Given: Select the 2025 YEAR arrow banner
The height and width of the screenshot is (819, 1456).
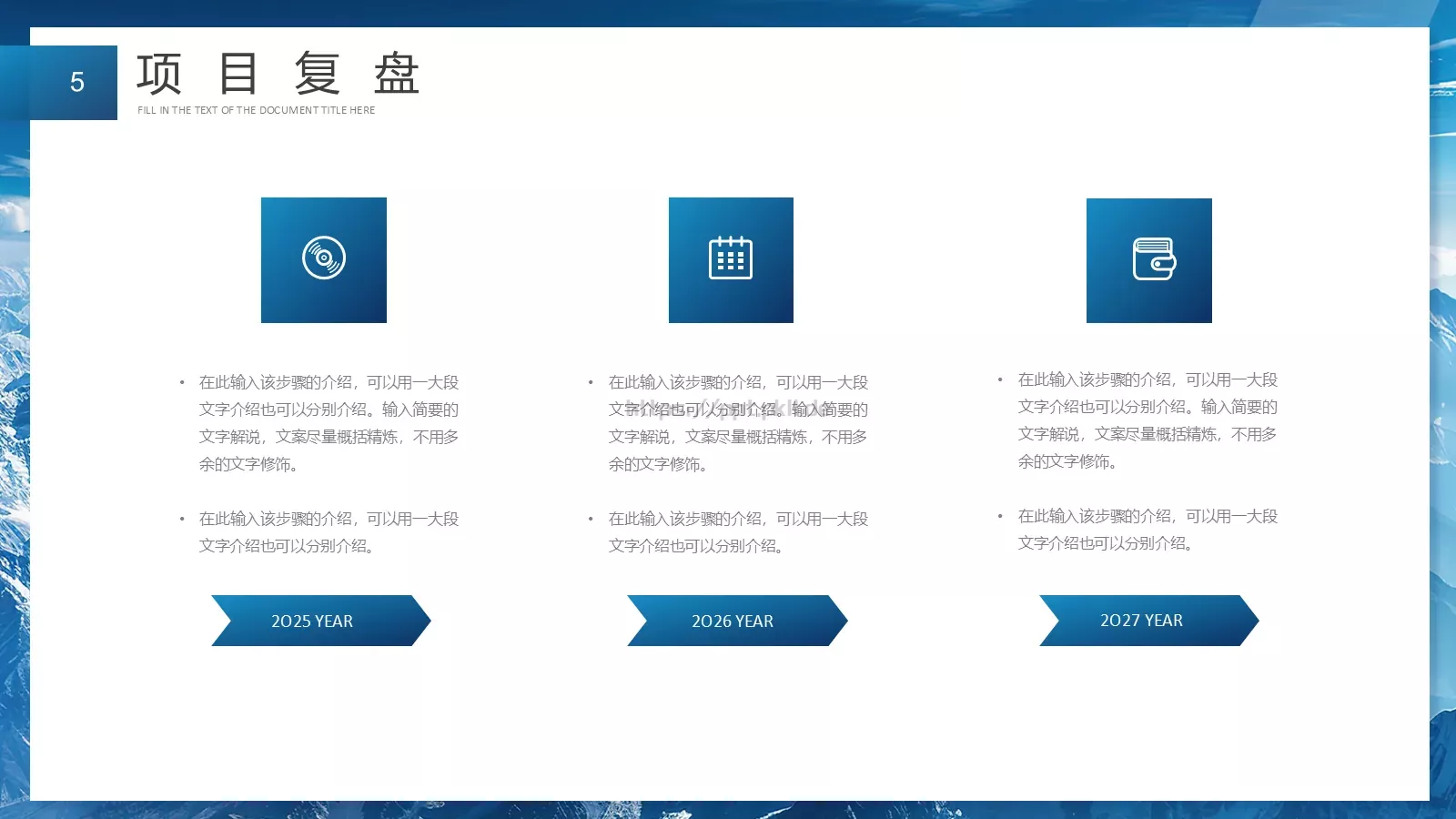Looking at the screenshot, I should 321,621.
